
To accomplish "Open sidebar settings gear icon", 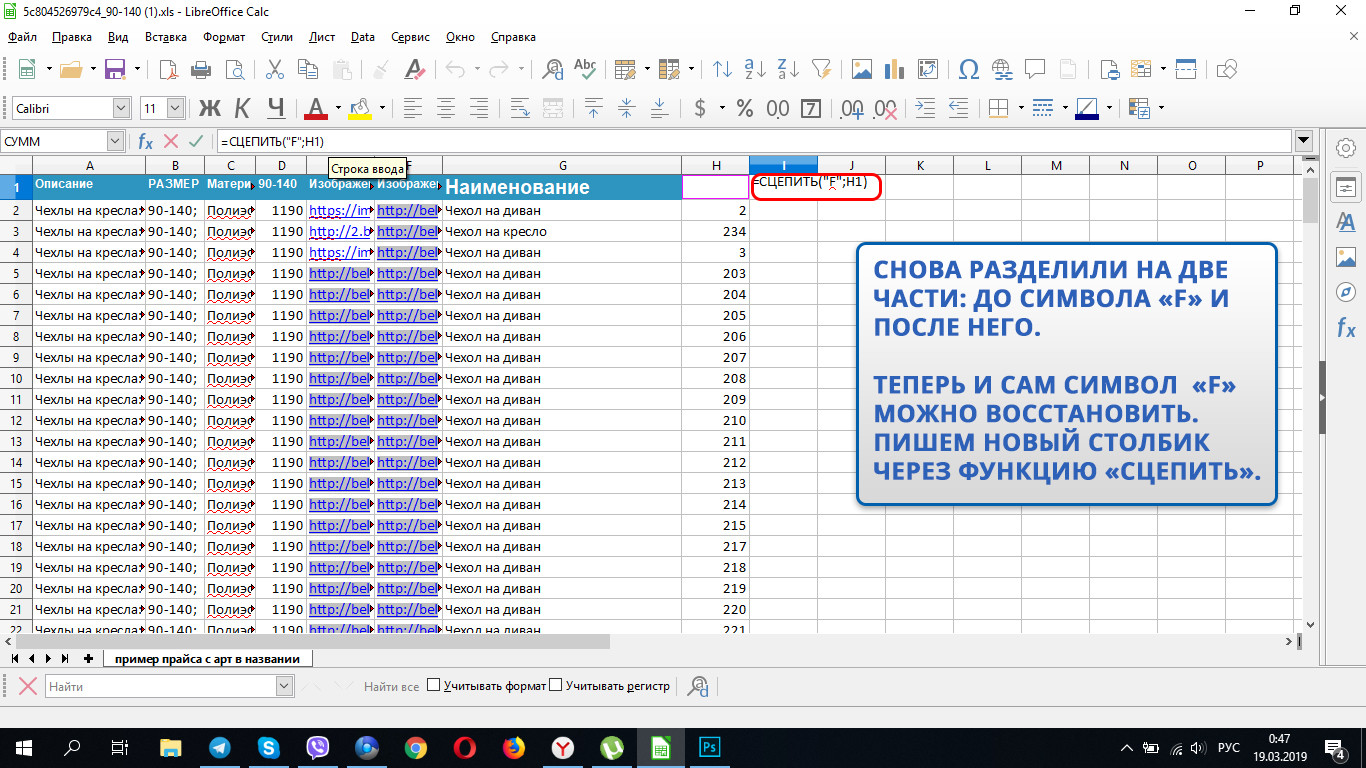I will coord(1346,148).
